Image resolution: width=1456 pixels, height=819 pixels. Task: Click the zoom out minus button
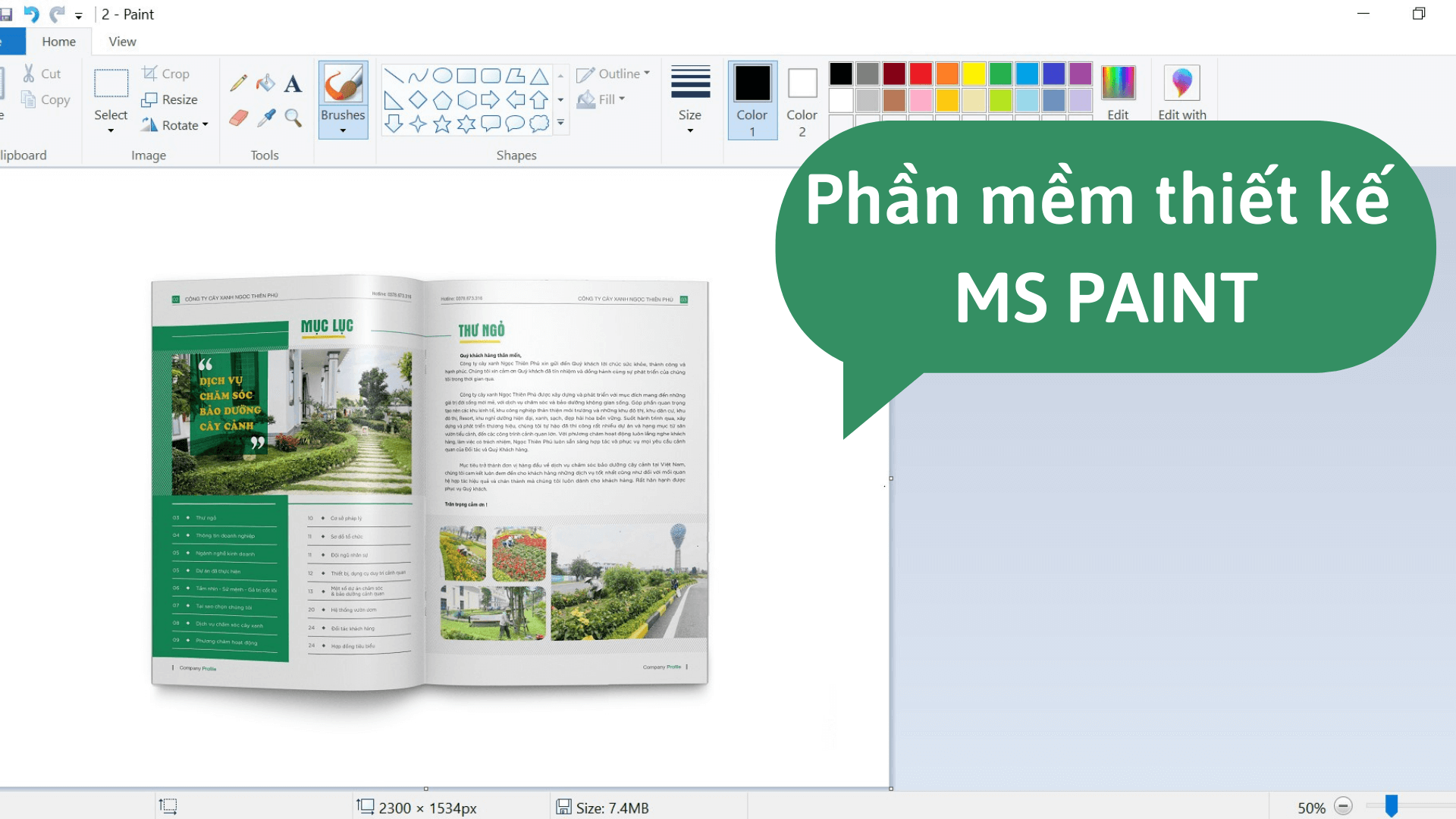1343,806
